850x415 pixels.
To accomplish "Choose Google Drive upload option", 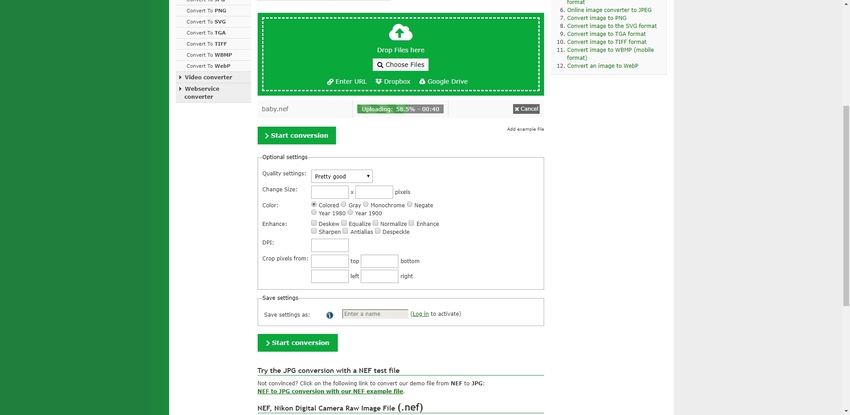I will [443, 82].
